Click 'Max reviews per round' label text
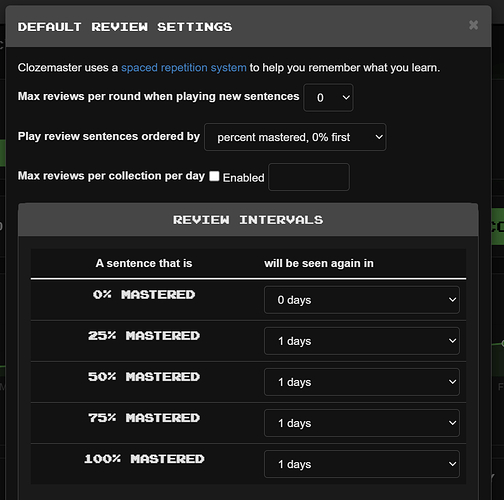 158,96
